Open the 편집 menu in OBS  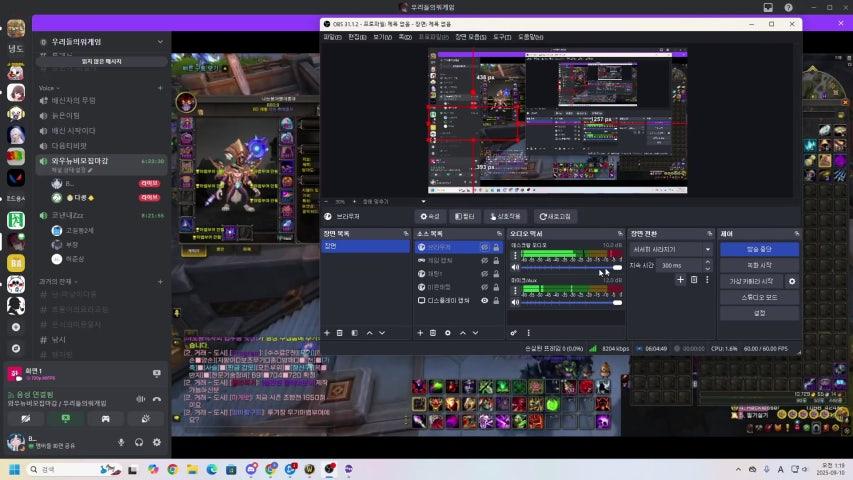357,37
